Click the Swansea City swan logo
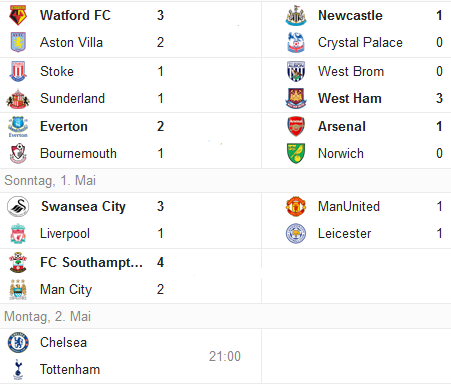Viewport: 451px width, 384px height. tap(18, 206)
